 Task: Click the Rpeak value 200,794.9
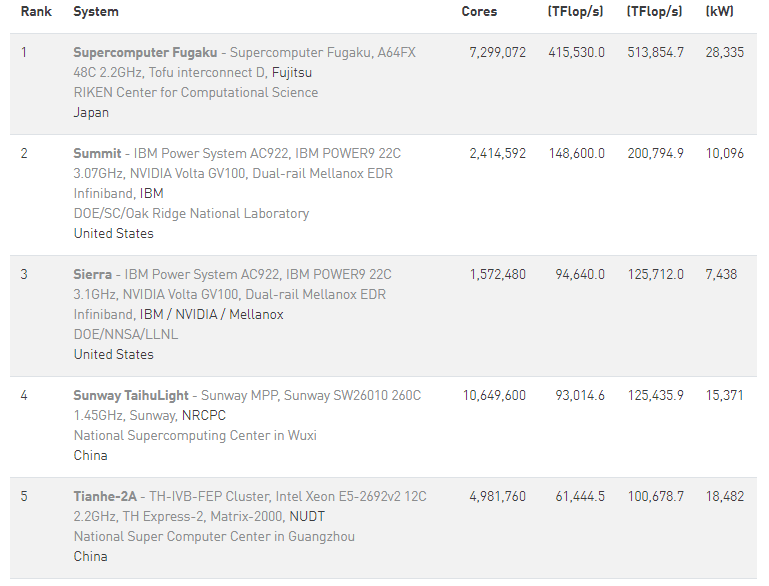(655, 153)
